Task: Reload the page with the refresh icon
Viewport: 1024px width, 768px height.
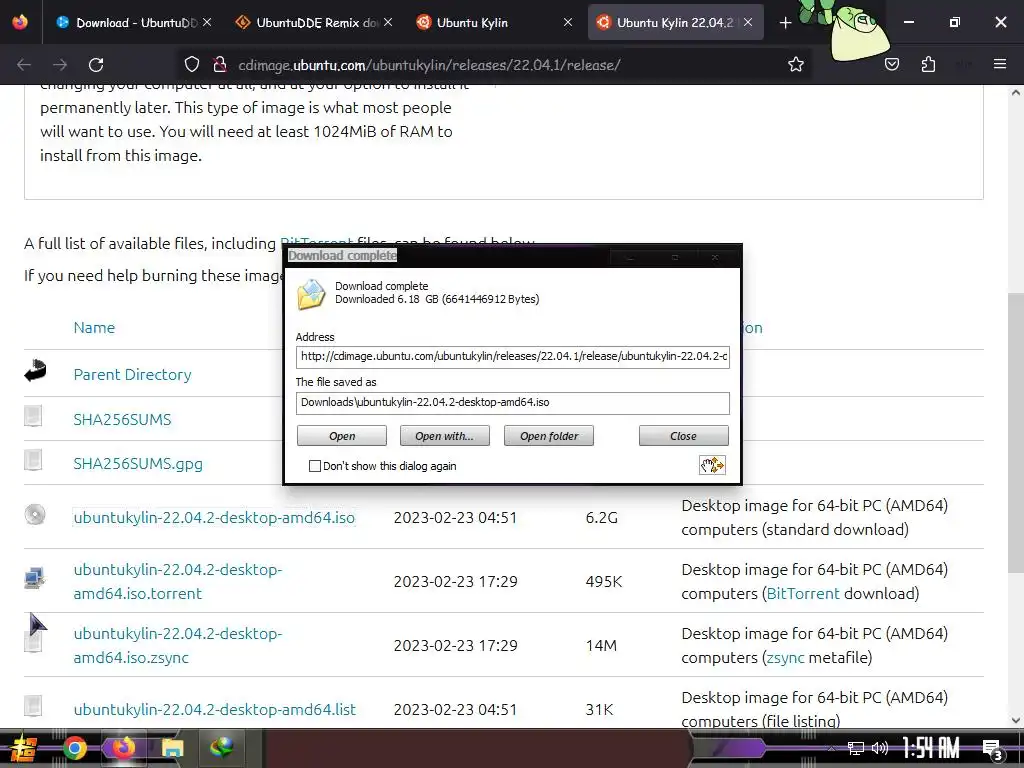Action: click(96, 65)
